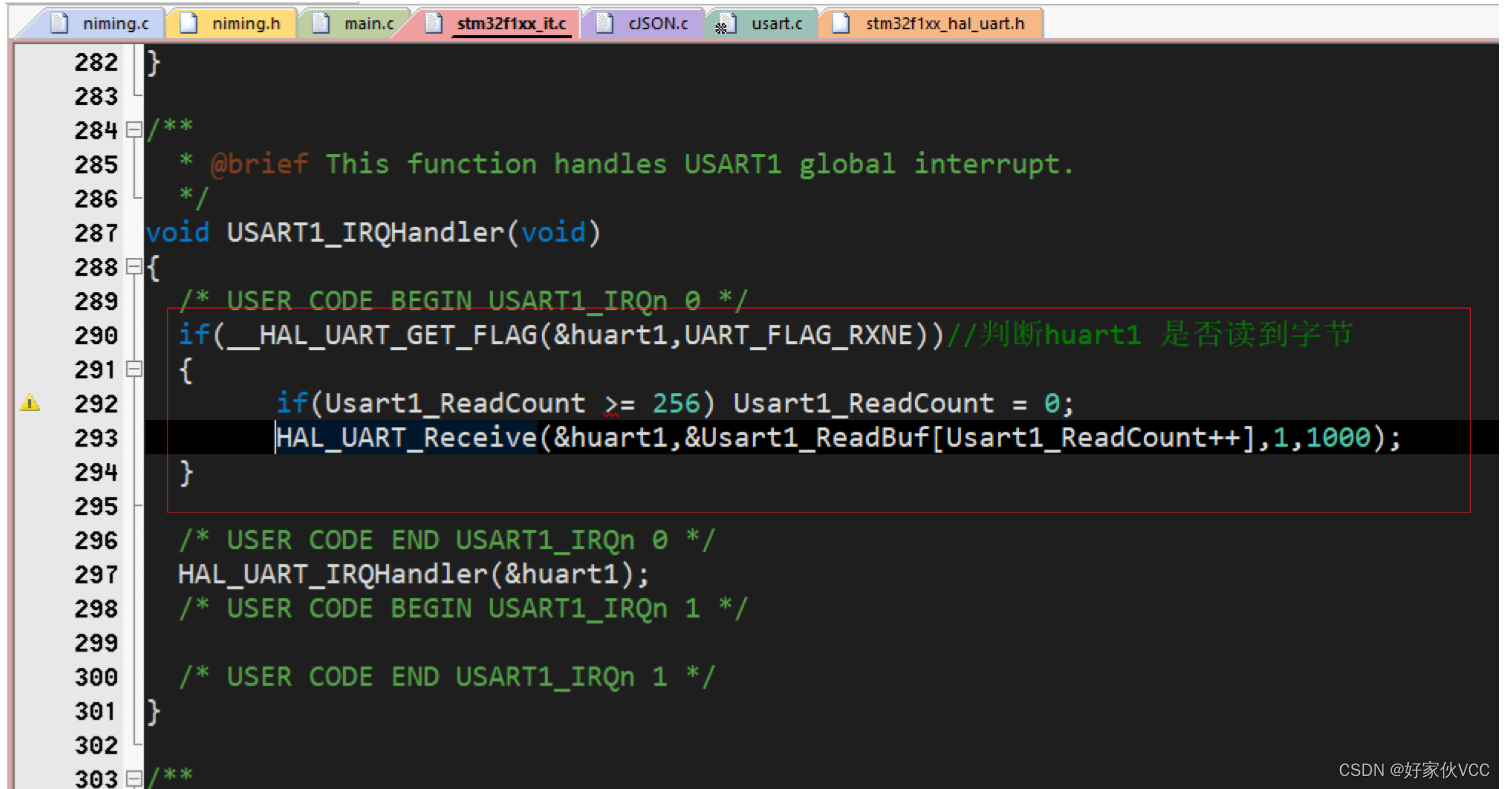Screen dimensions: 1506x789
Task: Click the warning icon beside line 292
Action: tap(30, 403)
